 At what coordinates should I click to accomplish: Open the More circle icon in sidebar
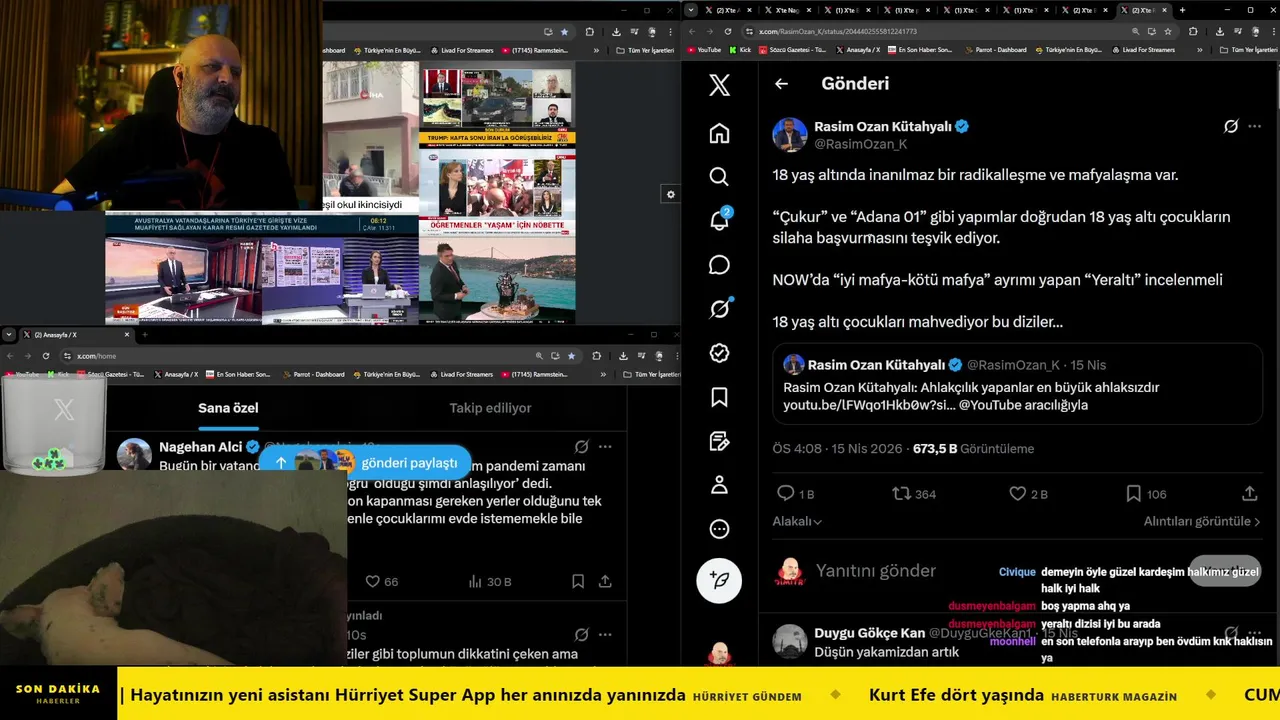tap(719, 529)
